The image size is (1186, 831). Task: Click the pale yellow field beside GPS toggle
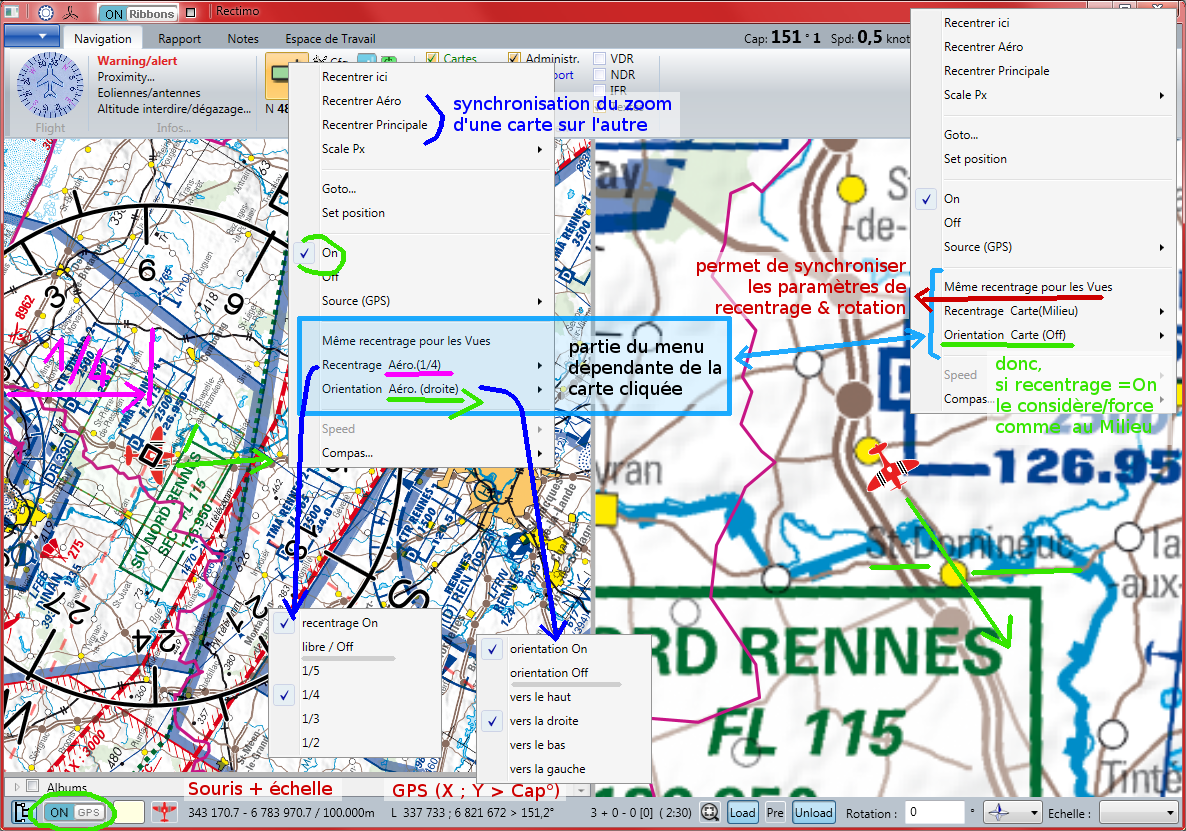129,812
